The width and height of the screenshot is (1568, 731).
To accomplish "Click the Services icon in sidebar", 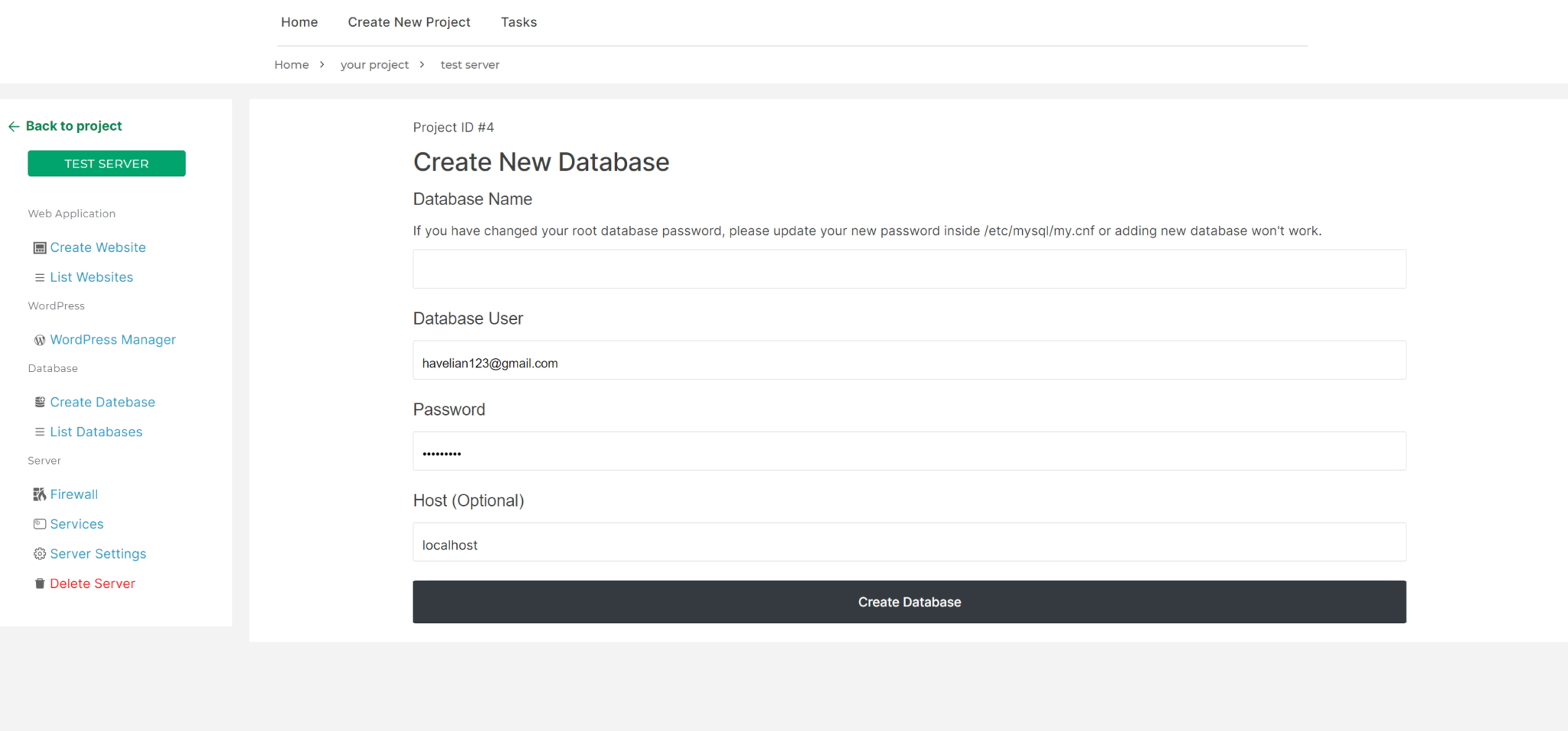I will [39, 524].
